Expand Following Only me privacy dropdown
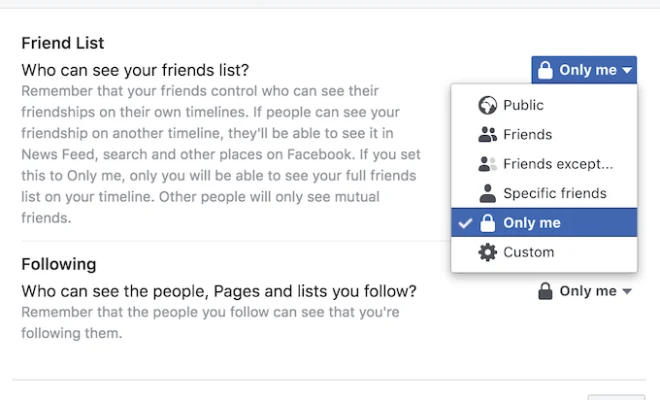The image size is (660, 400). pos(585,291)
